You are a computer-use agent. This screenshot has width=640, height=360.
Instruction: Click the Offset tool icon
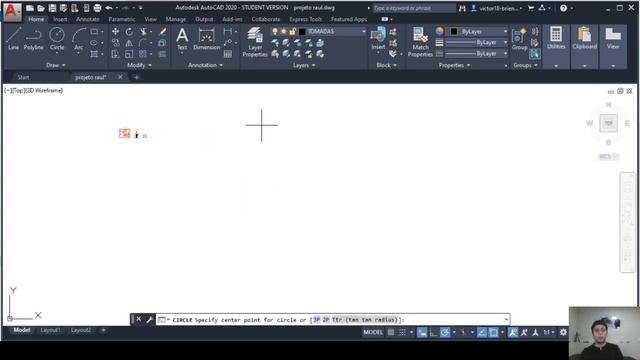click(162, 53)
